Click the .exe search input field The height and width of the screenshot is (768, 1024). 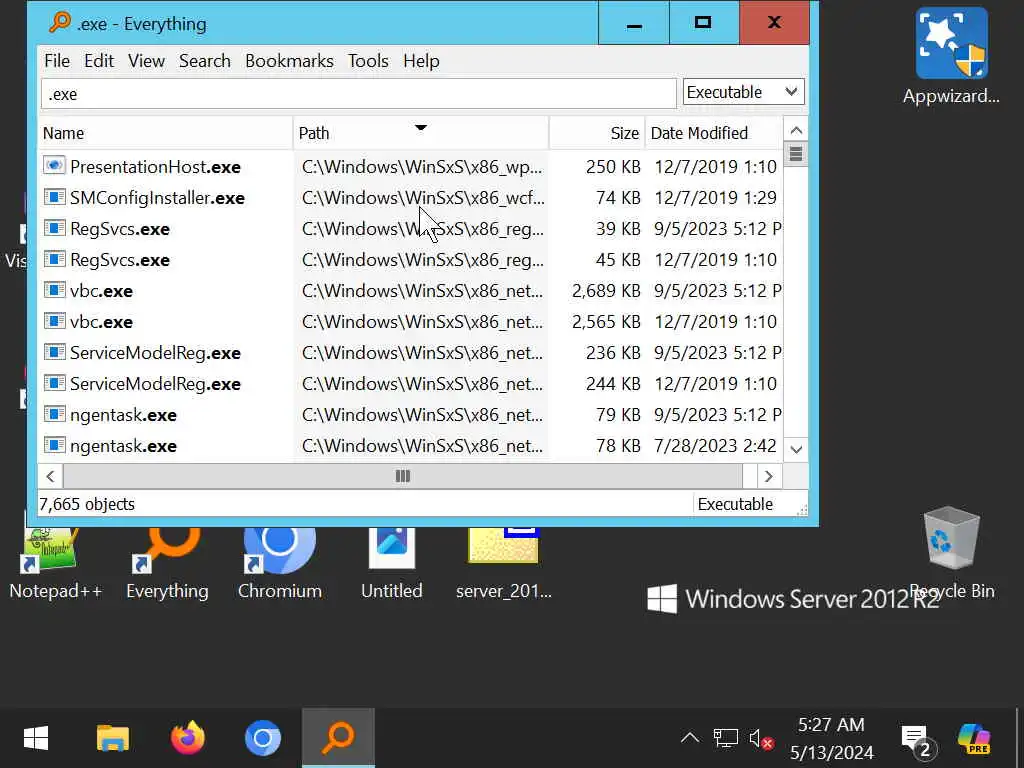[x=359, y=94]
